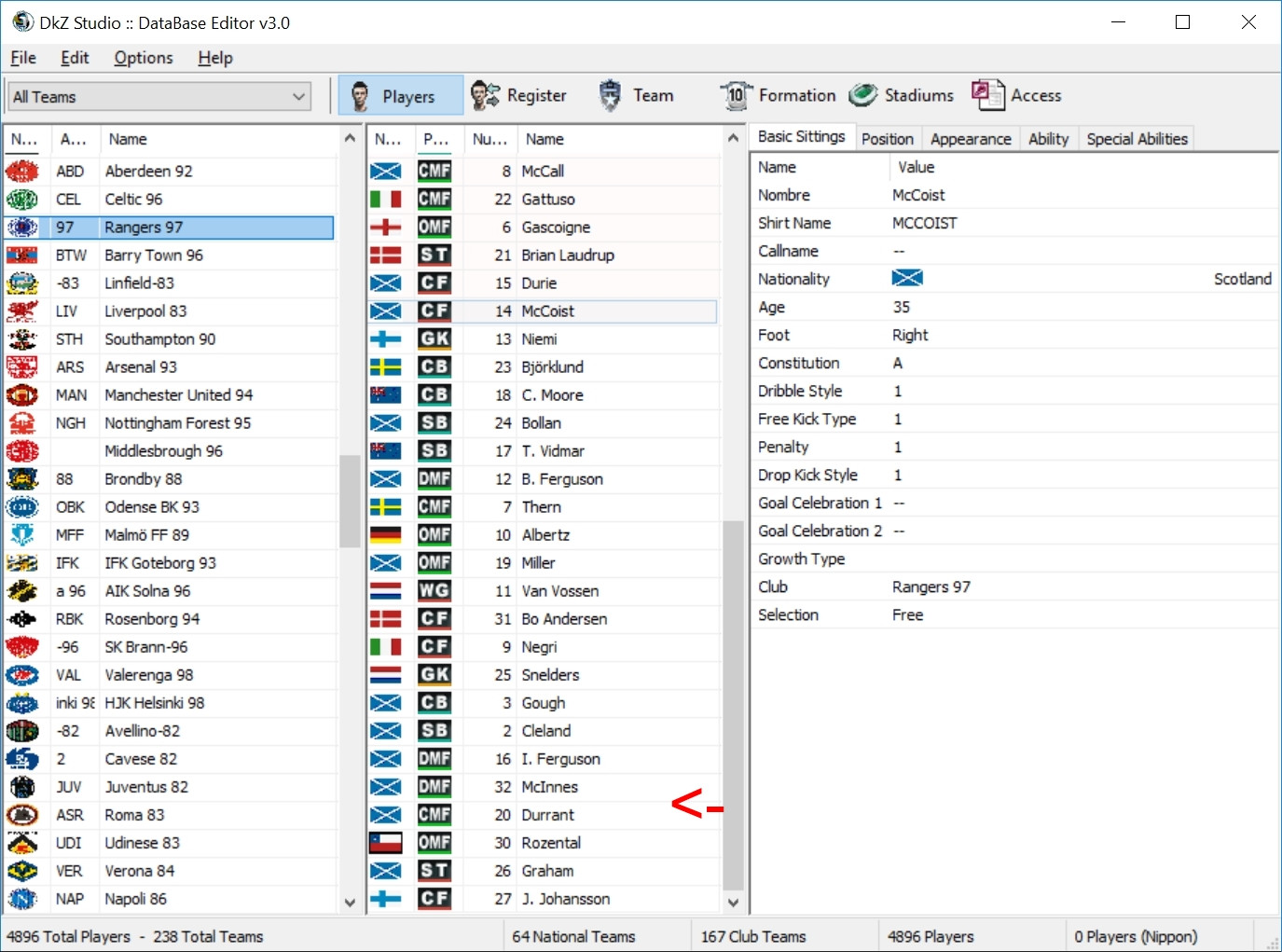Click the Liverpool 83 club crest
1282x952 pixels.
point(22,310)
